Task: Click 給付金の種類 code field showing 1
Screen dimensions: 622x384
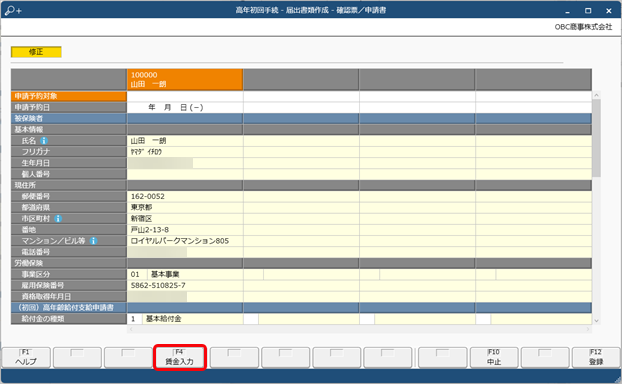Action: pyautogui.click(x=134, y=319)
